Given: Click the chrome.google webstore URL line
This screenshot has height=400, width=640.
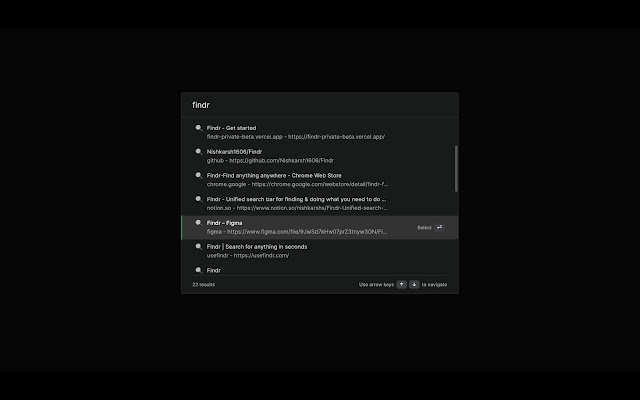Looking at the screenshot, I should point(297,184).
